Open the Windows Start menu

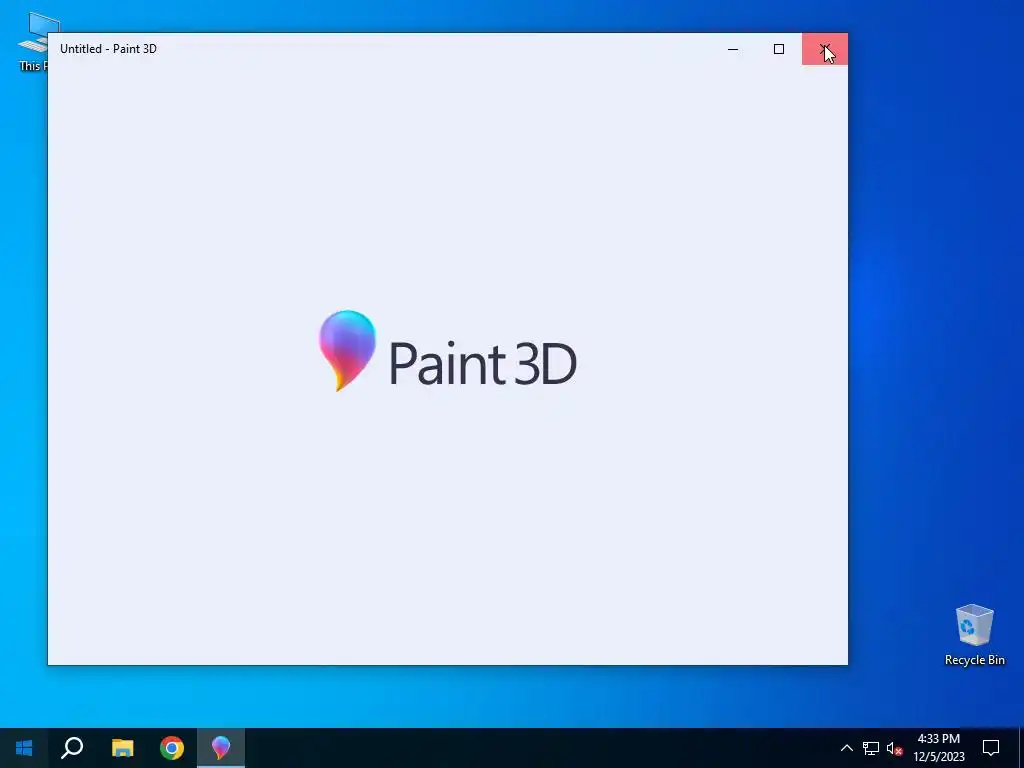tap(24, 748)
